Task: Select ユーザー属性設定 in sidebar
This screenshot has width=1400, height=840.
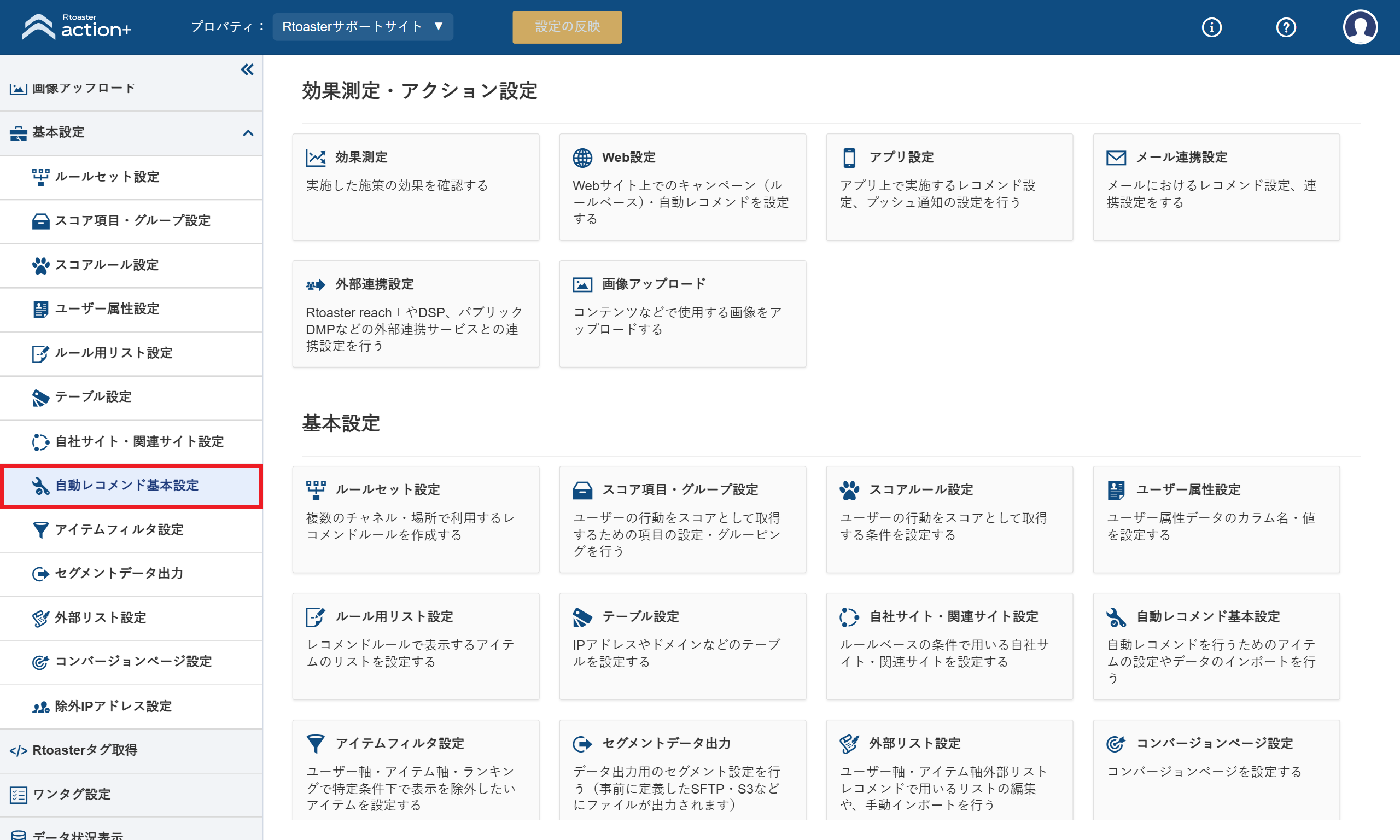Action: click(131, 309)
